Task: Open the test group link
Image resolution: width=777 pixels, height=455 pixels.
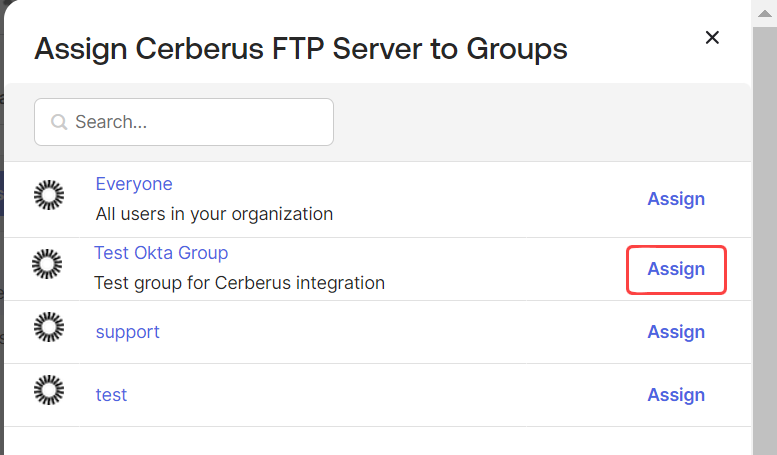Action: [111, 395]
